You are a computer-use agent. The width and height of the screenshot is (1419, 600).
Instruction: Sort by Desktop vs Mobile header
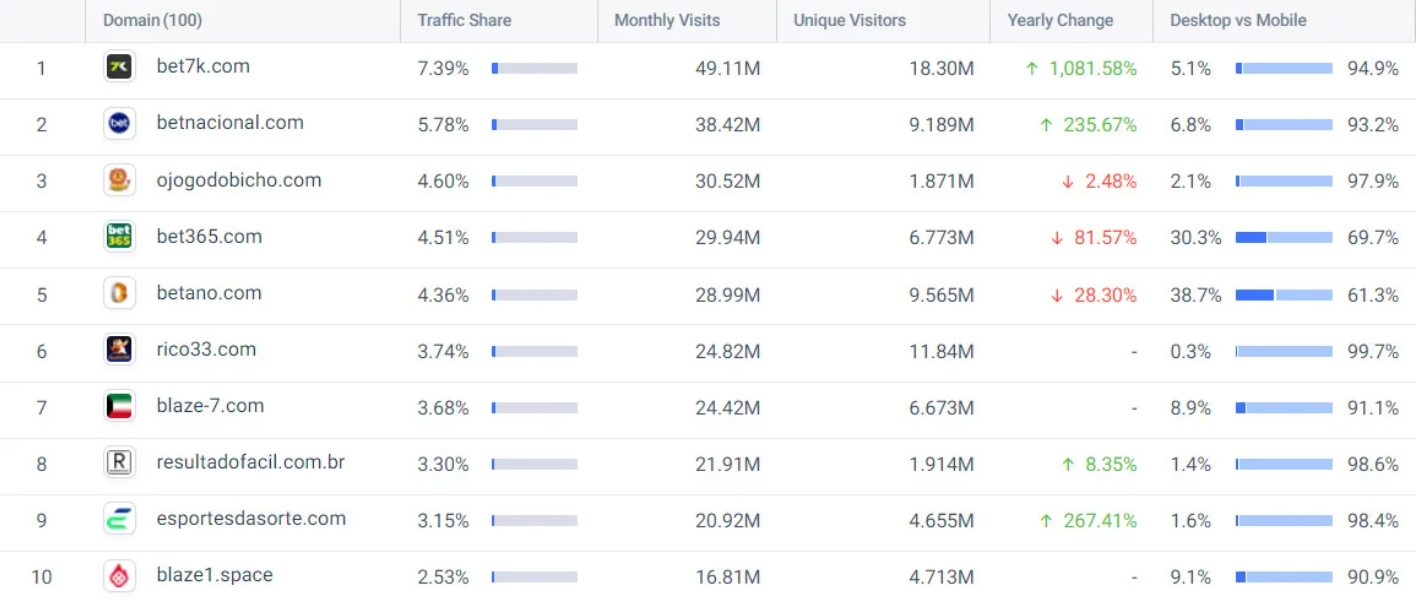click(1238, 20)
